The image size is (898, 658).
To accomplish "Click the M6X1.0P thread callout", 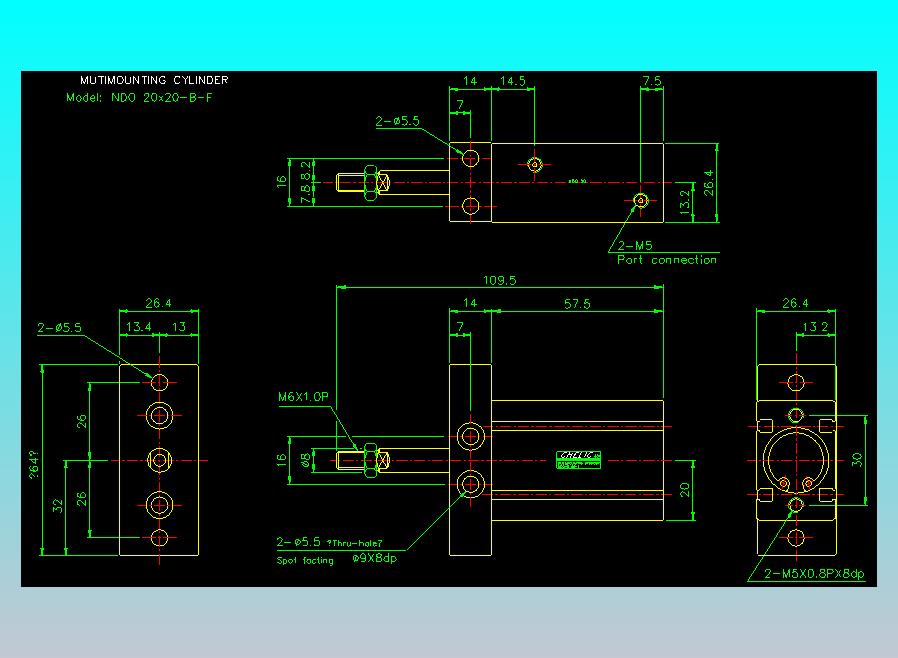I will (304, 396).
